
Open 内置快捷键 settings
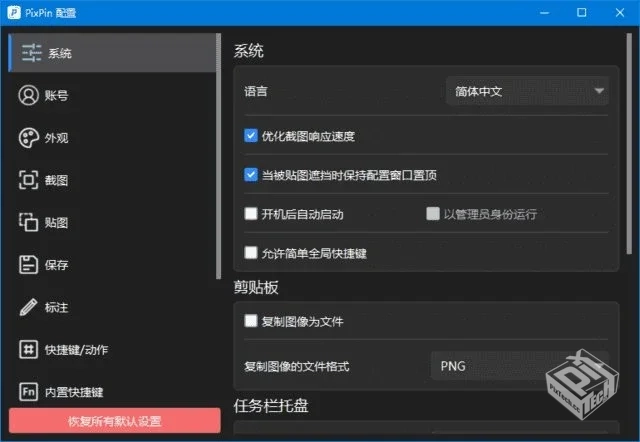[x=74, y=392]
